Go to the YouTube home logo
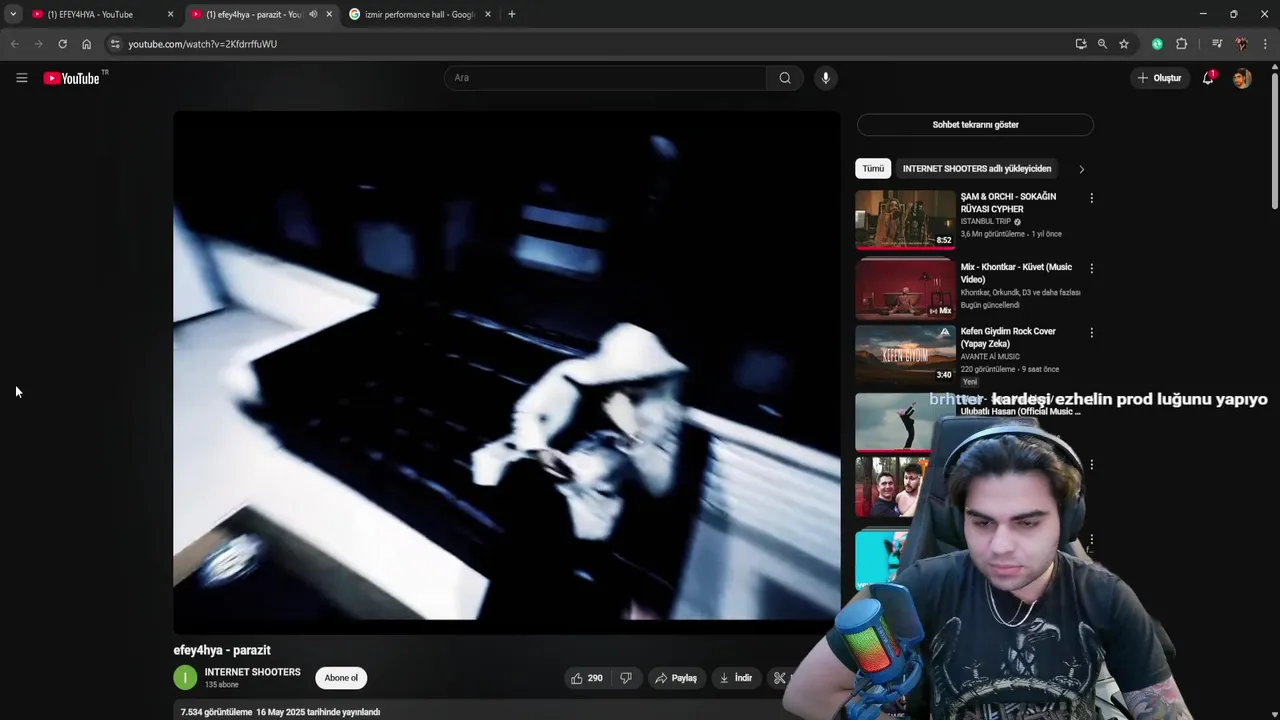Image resolution: width=1280 pixels, height=720 pixels. tap(72, 78)
